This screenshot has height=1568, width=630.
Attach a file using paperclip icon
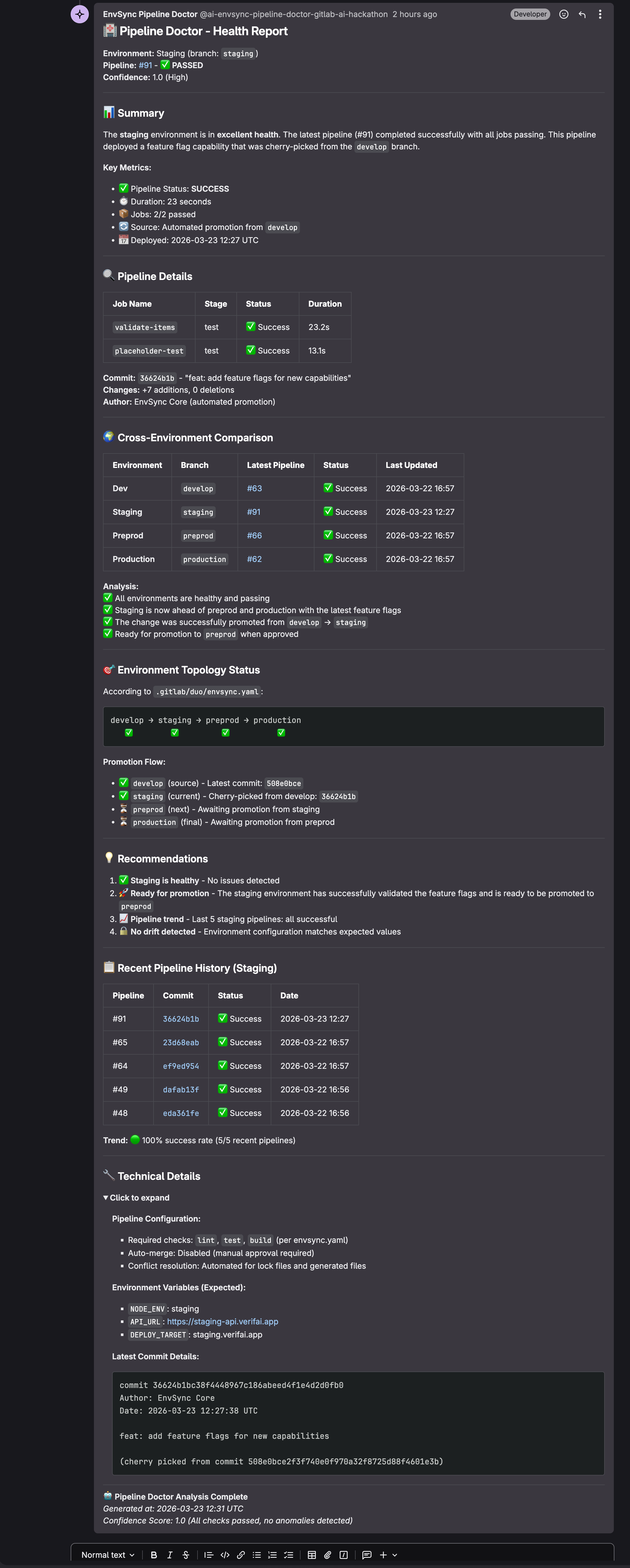point(328,1555)
